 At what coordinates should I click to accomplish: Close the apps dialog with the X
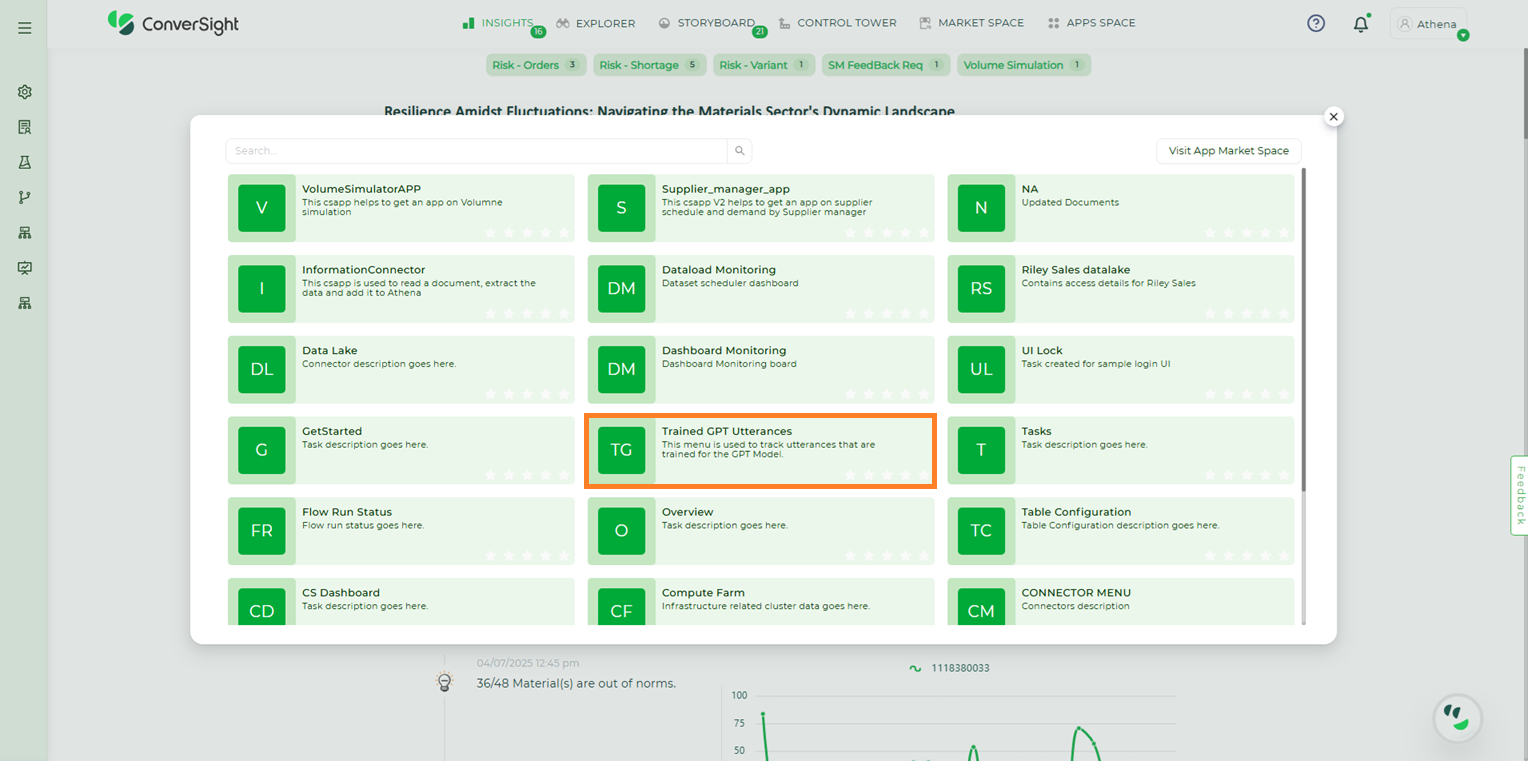coord(1333,116)
